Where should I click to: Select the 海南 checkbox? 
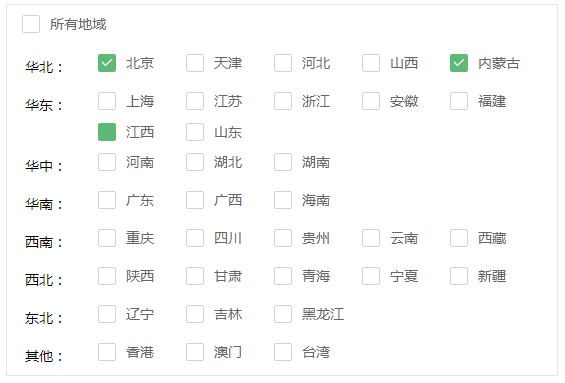[283, 200]
